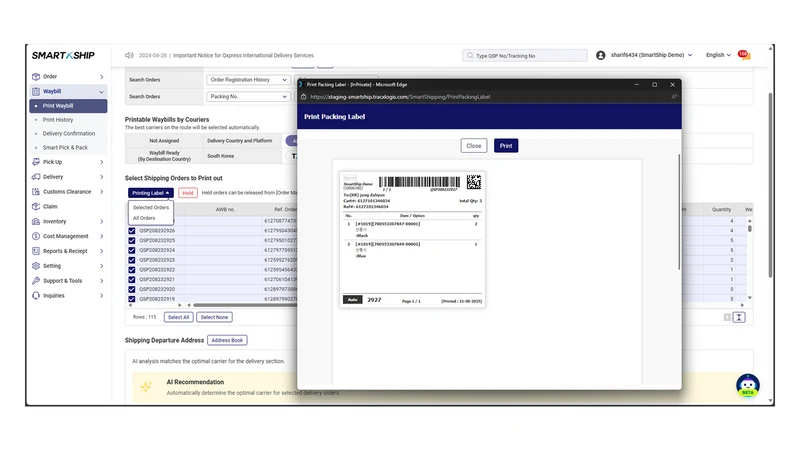The height and width of the screenshot is (450, 800).
Task: Click the Waybill calendar icon in sidebar
Action: coord(36,91)
